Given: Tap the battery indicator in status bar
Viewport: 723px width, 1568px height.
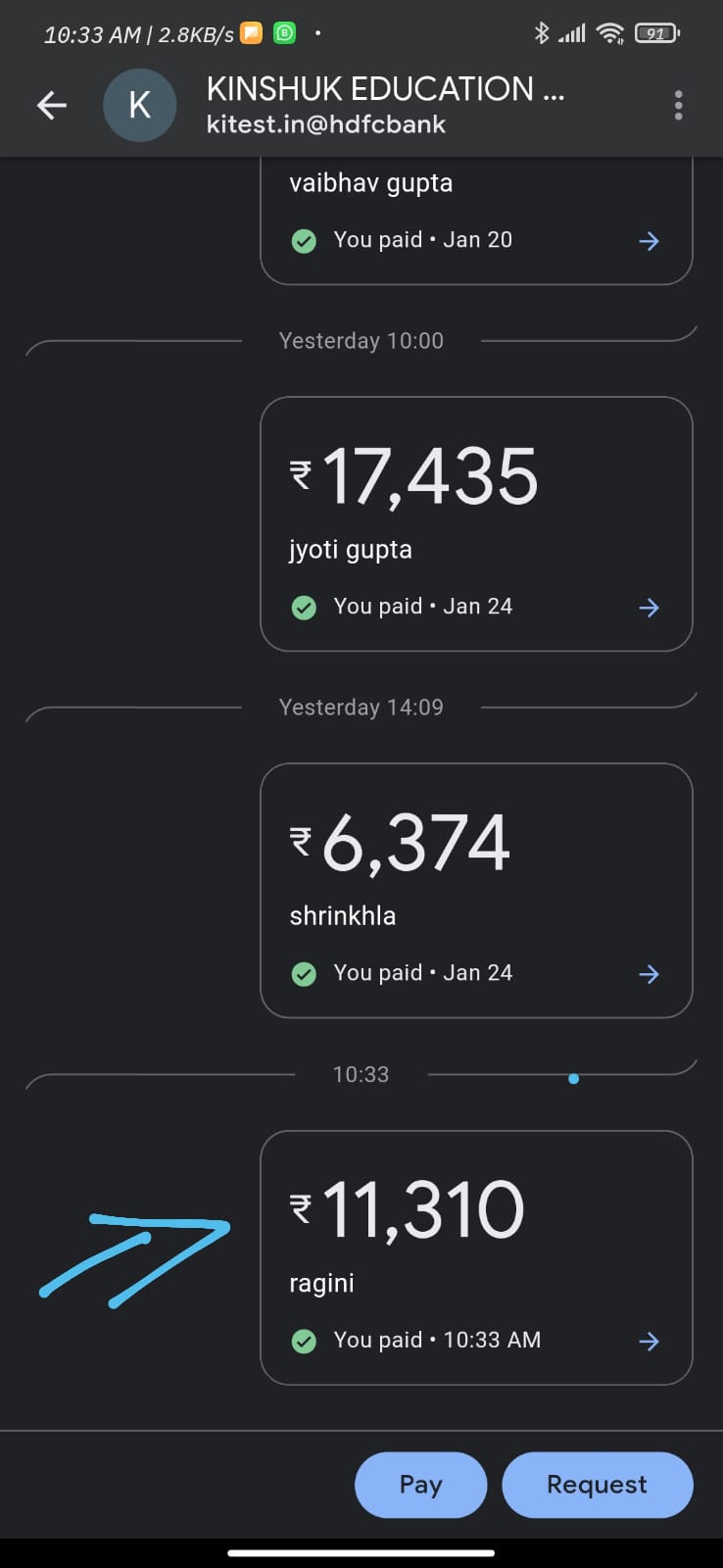Looking at the screenshot, I should point(657,33).
